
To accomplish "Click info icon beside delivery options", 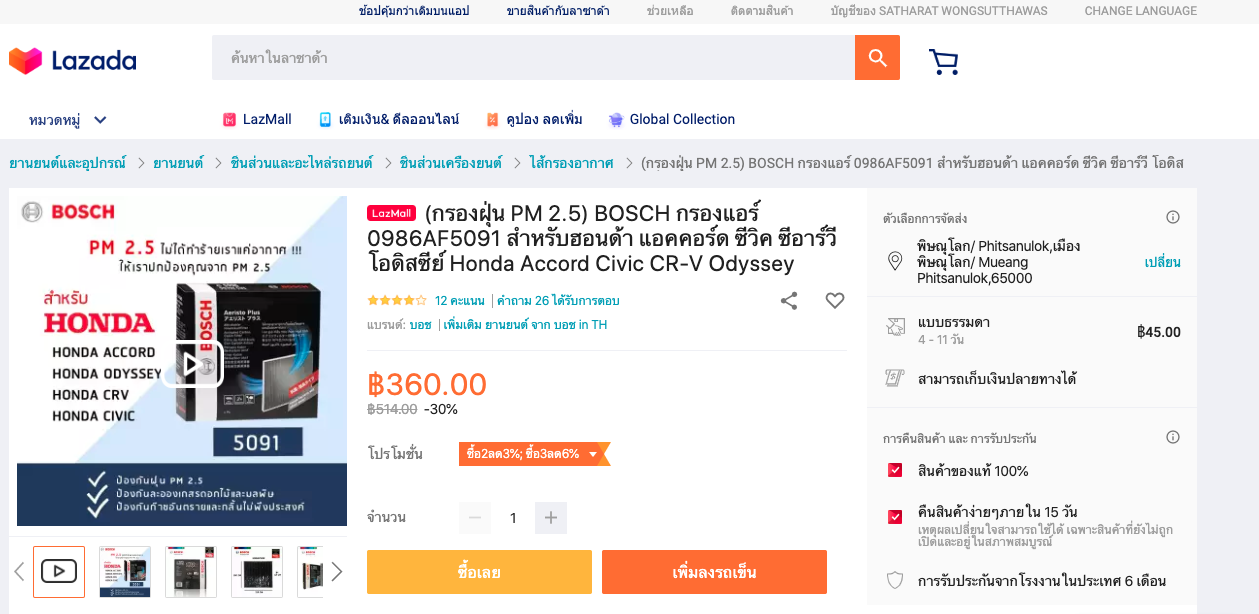I will point(1173,217).
